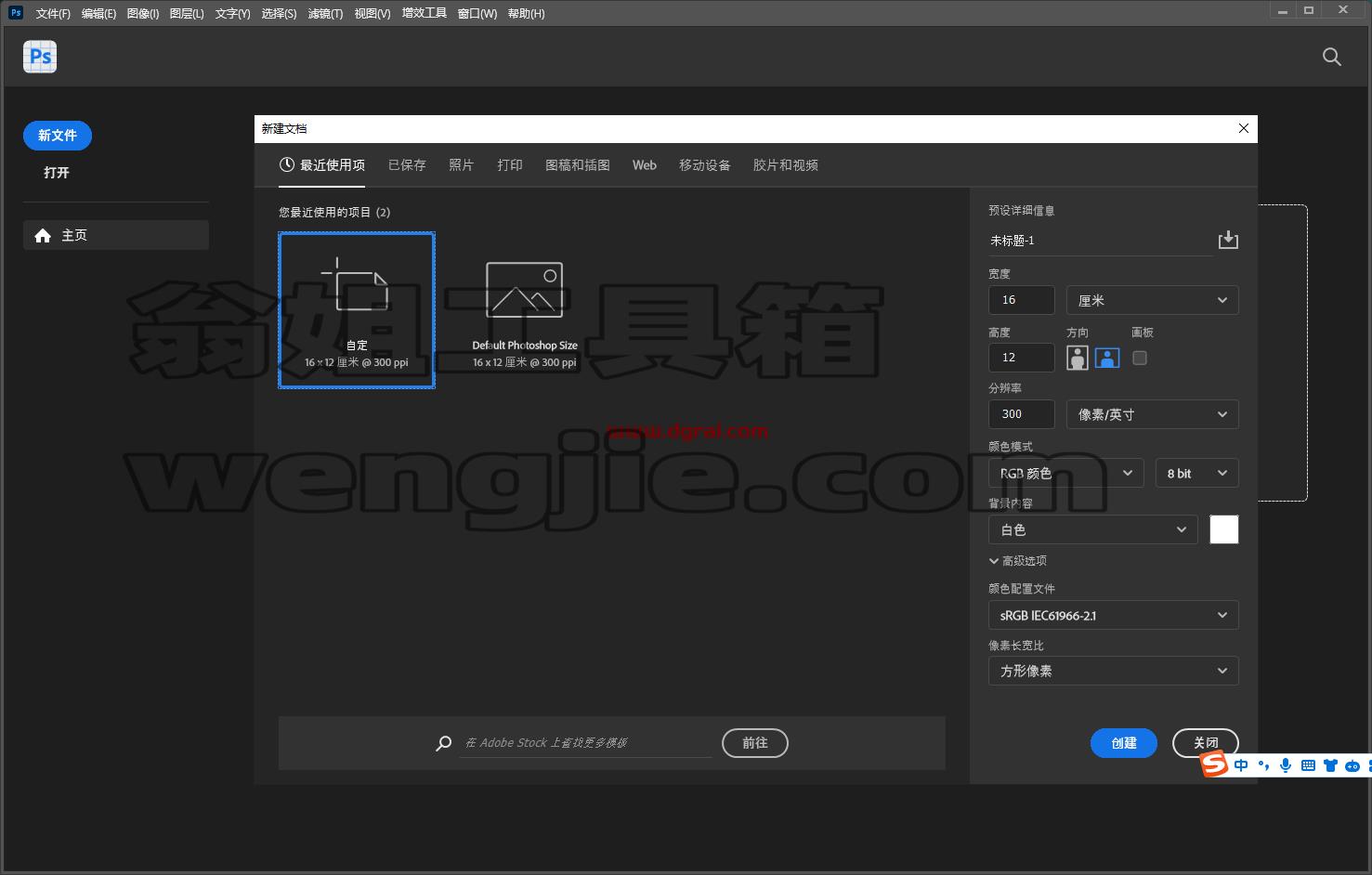Click the search magnifier icon at top right
The height and width of the screenshot is (875, 1372).
point(1332,57)
